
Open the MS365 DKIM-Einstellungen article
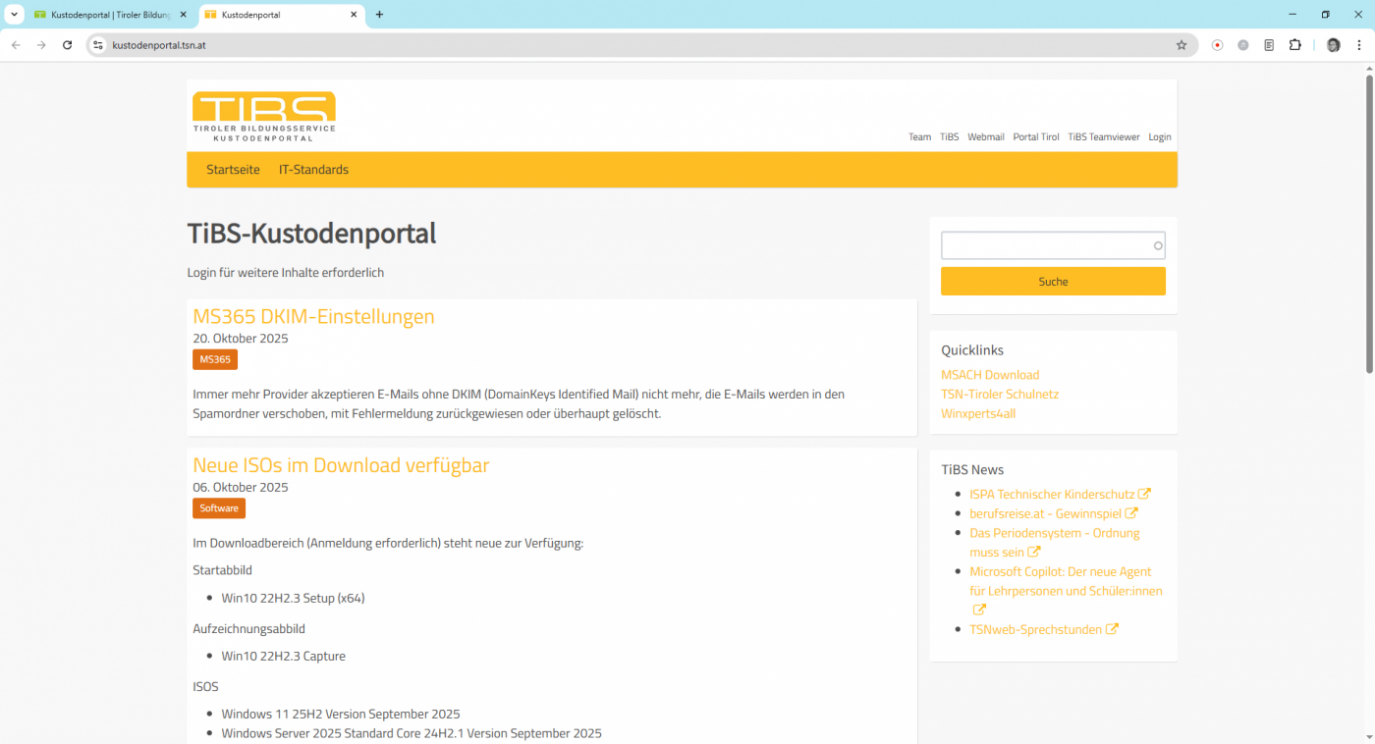point(313,316)
